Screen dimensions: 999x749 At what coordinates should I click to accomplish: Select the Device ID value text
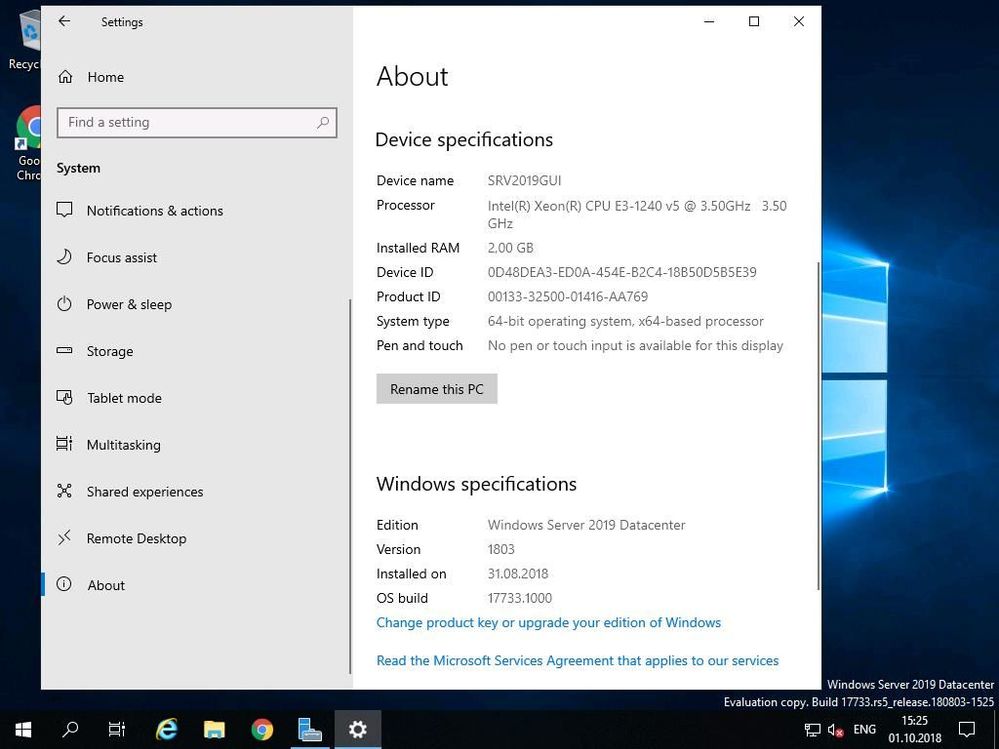coord(622,273)
